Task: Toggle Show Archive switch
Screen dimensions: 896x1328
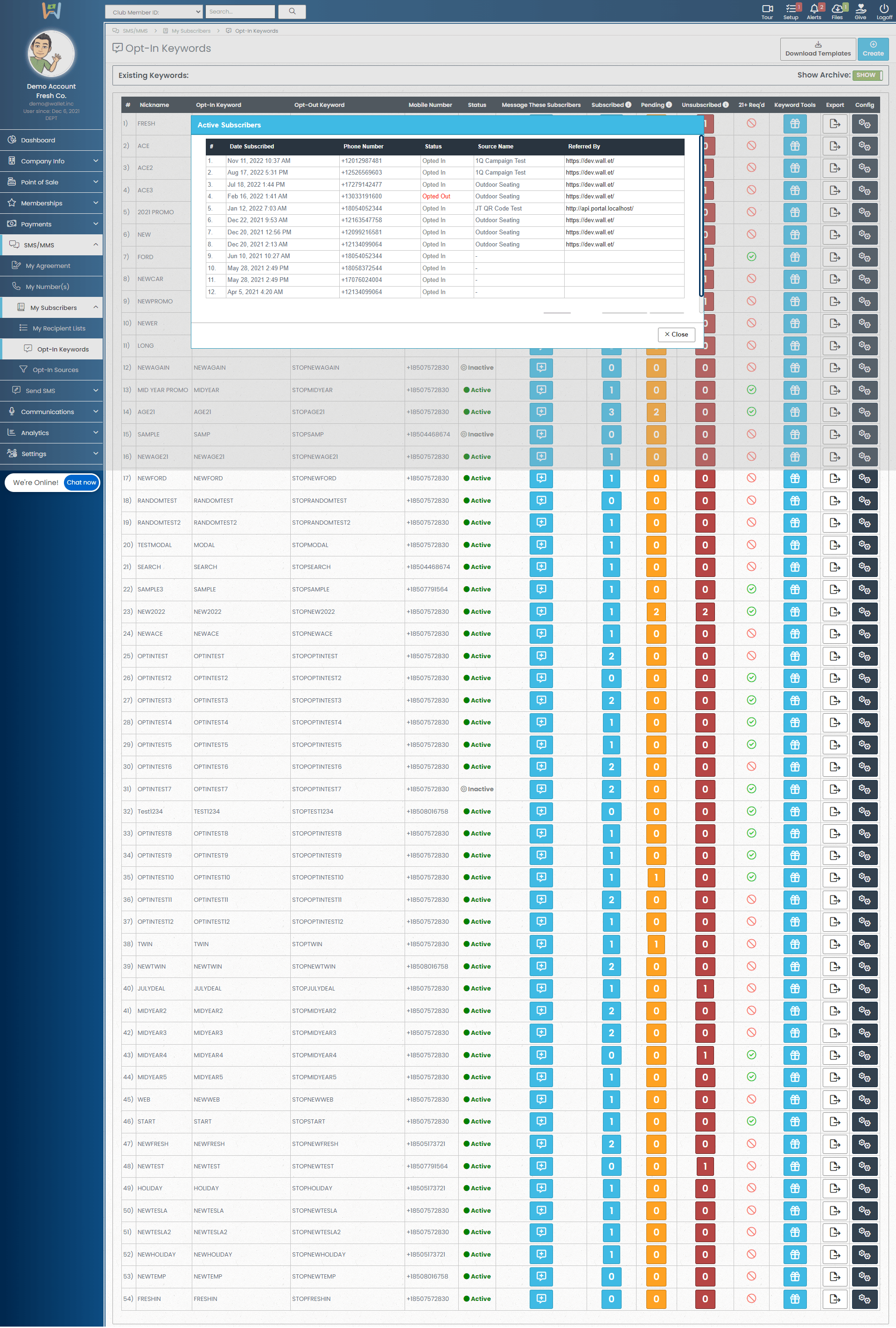Action: click(x=867, y=76)
